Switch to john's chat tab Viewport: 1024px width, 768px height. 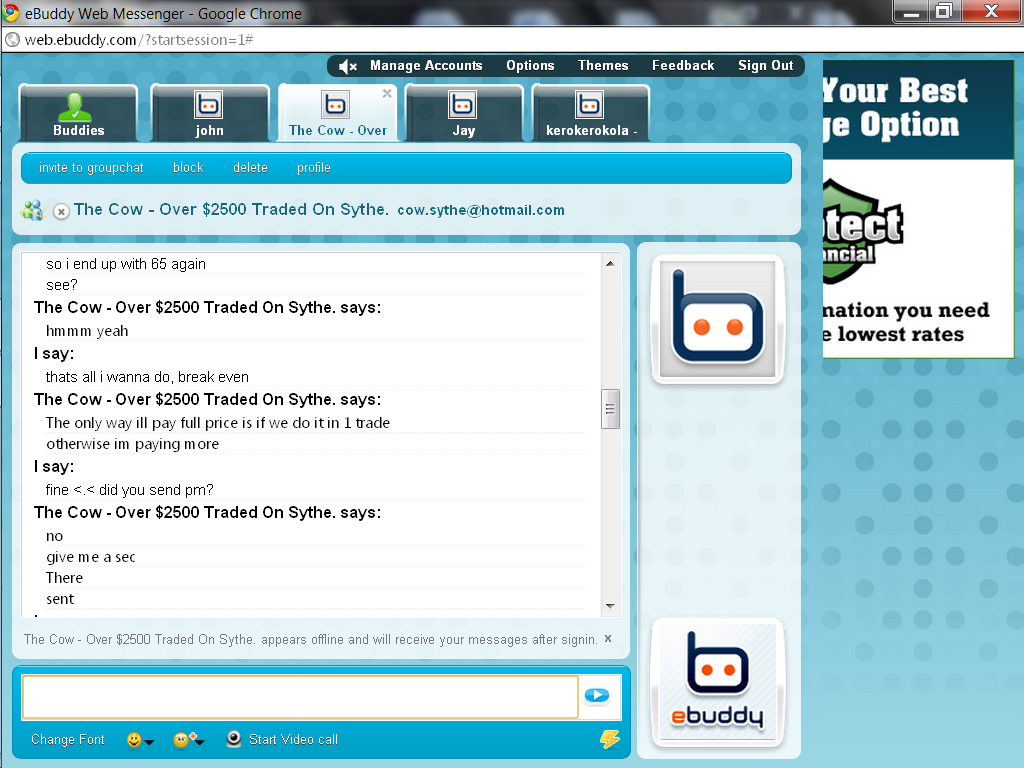(210, 113)
